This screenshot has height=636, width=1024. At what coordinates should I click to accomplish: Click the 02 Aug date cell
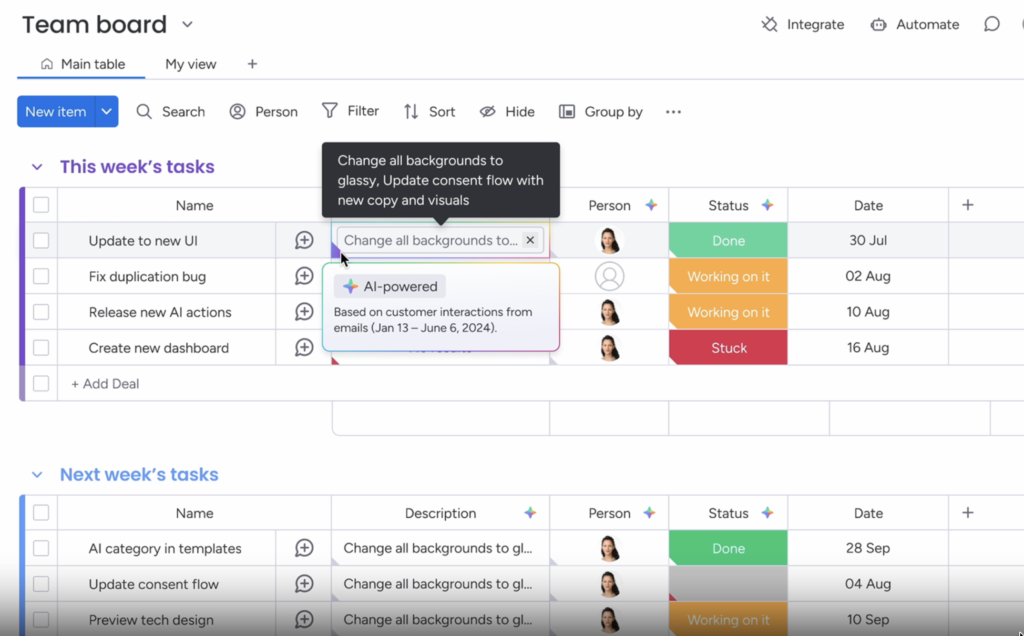(868, 276)
